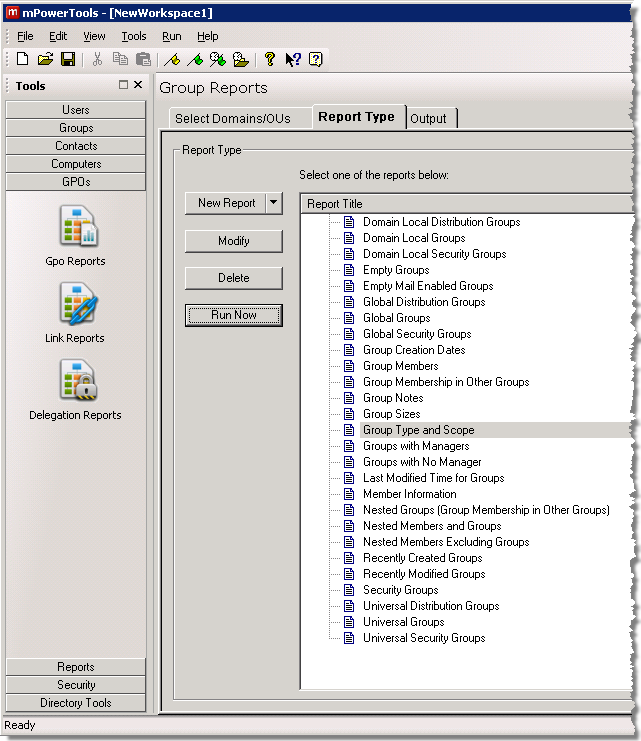Click the help balloon question icon
This screenshot has width=641, height=741.
click(x=316, y=59)
